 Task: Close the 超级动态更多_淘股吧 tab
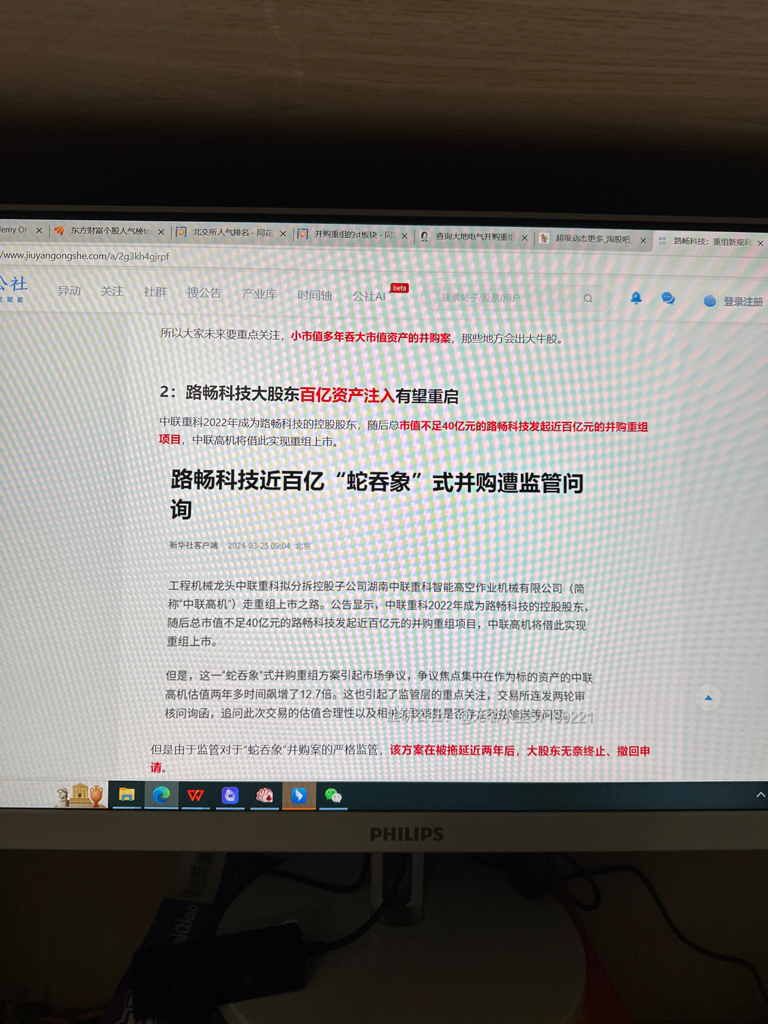643,240
